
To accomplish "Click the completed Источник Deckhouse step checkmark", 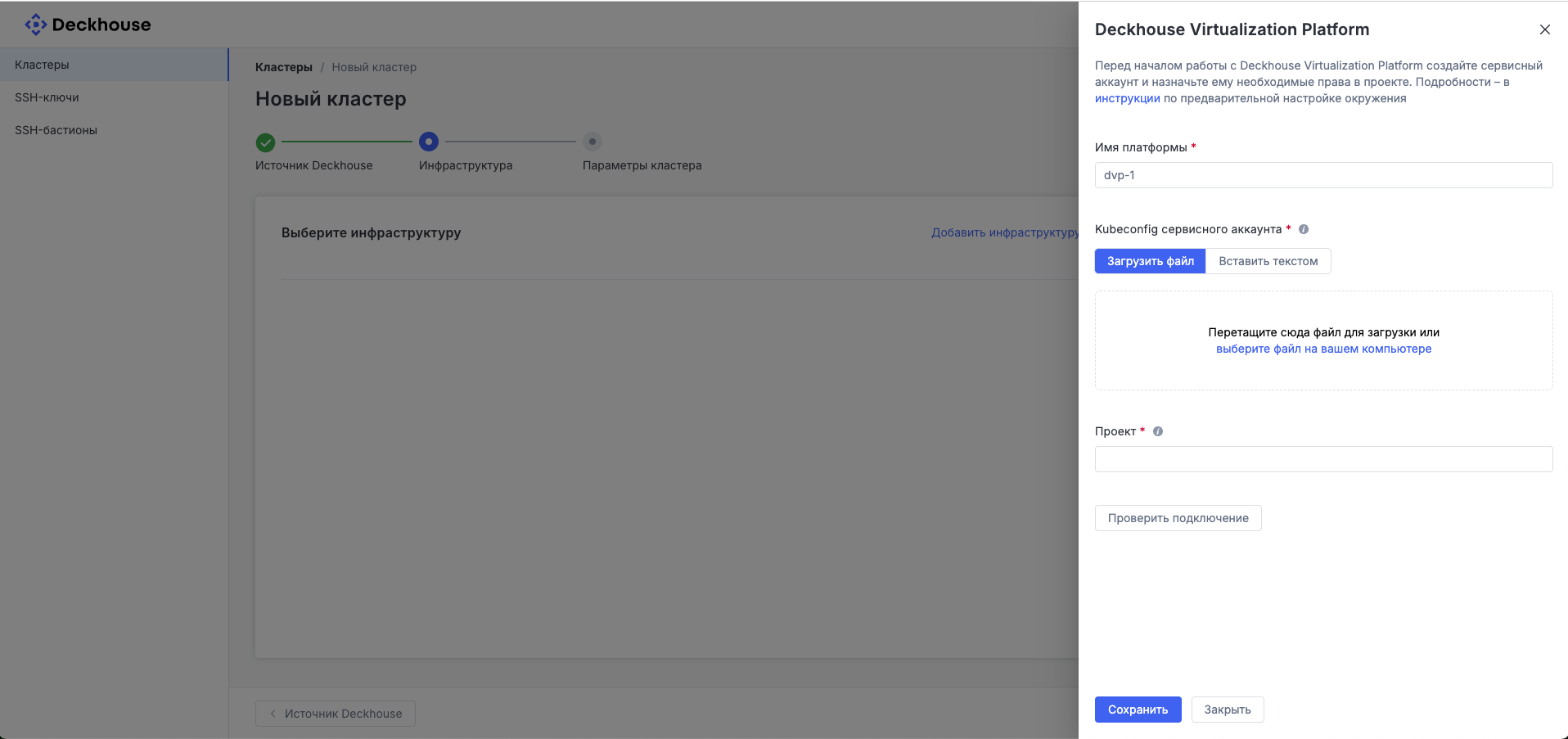I will tap(265, 142).
